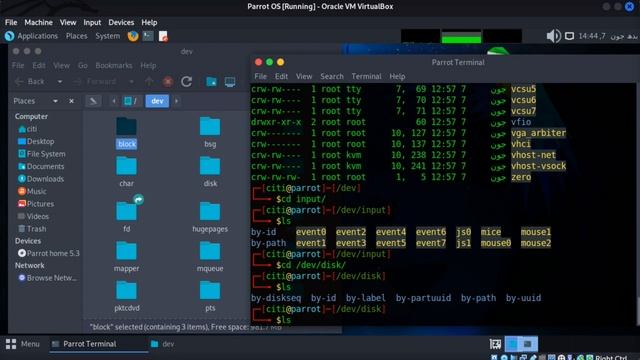Select Documents in Places sidebar
Image resolution: width=640 pixels, height=360 pixels.
pos(41,167)
